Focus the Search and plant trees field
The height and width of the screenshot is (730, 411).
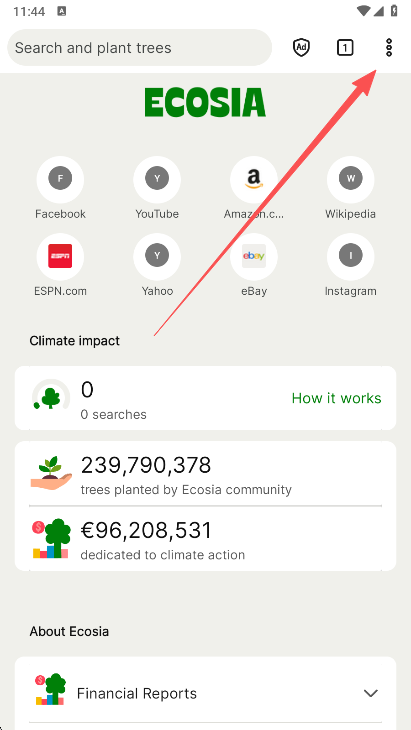pos(139,47)
